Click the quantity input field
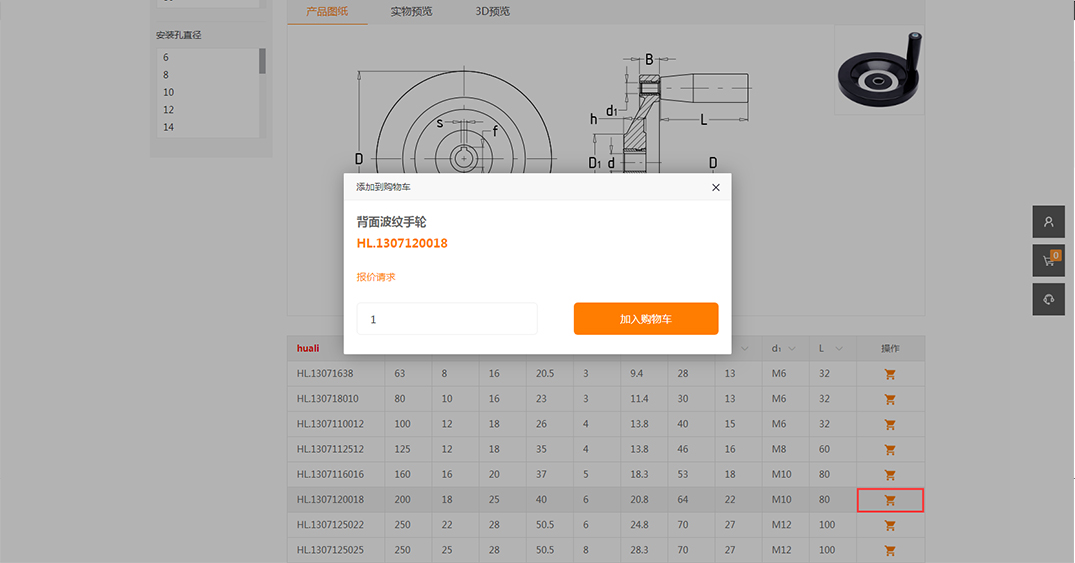The width and height of the screenshot is (1075, 563). [x=447, y=319]
